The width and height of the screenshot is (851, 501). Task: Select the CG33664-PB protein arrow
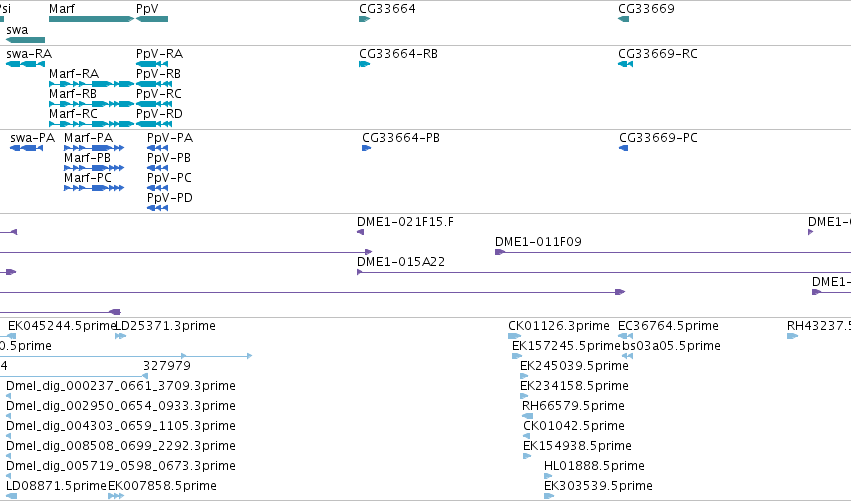[366, 148]
